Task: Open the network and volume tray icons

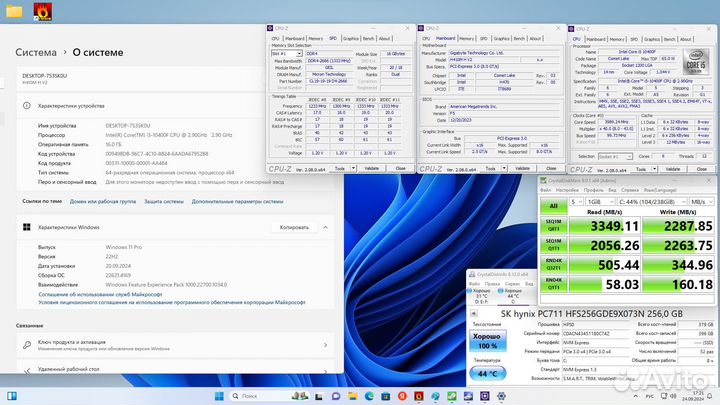Action: 669,396
